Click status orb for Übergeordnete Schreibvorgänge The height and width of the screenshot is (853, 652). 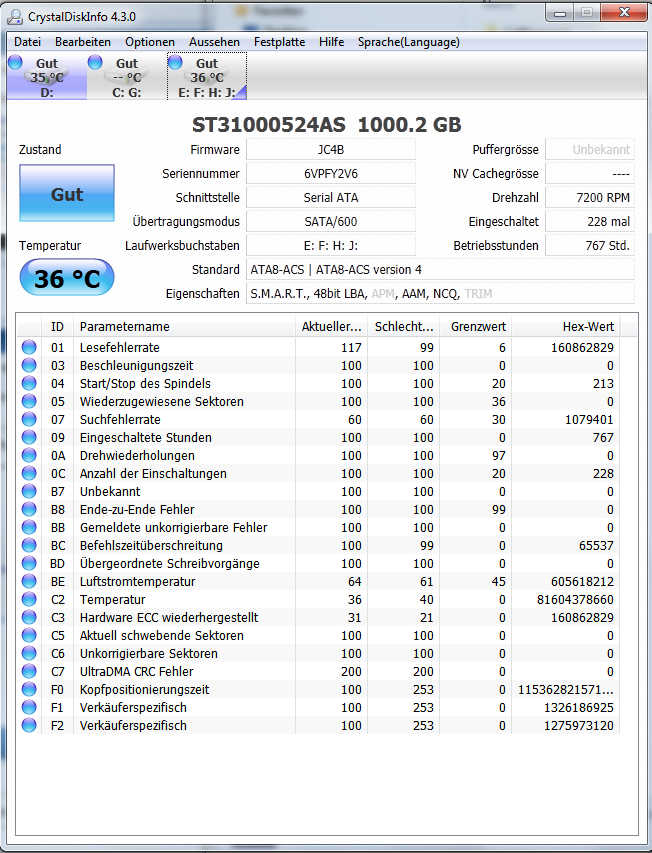29,563
